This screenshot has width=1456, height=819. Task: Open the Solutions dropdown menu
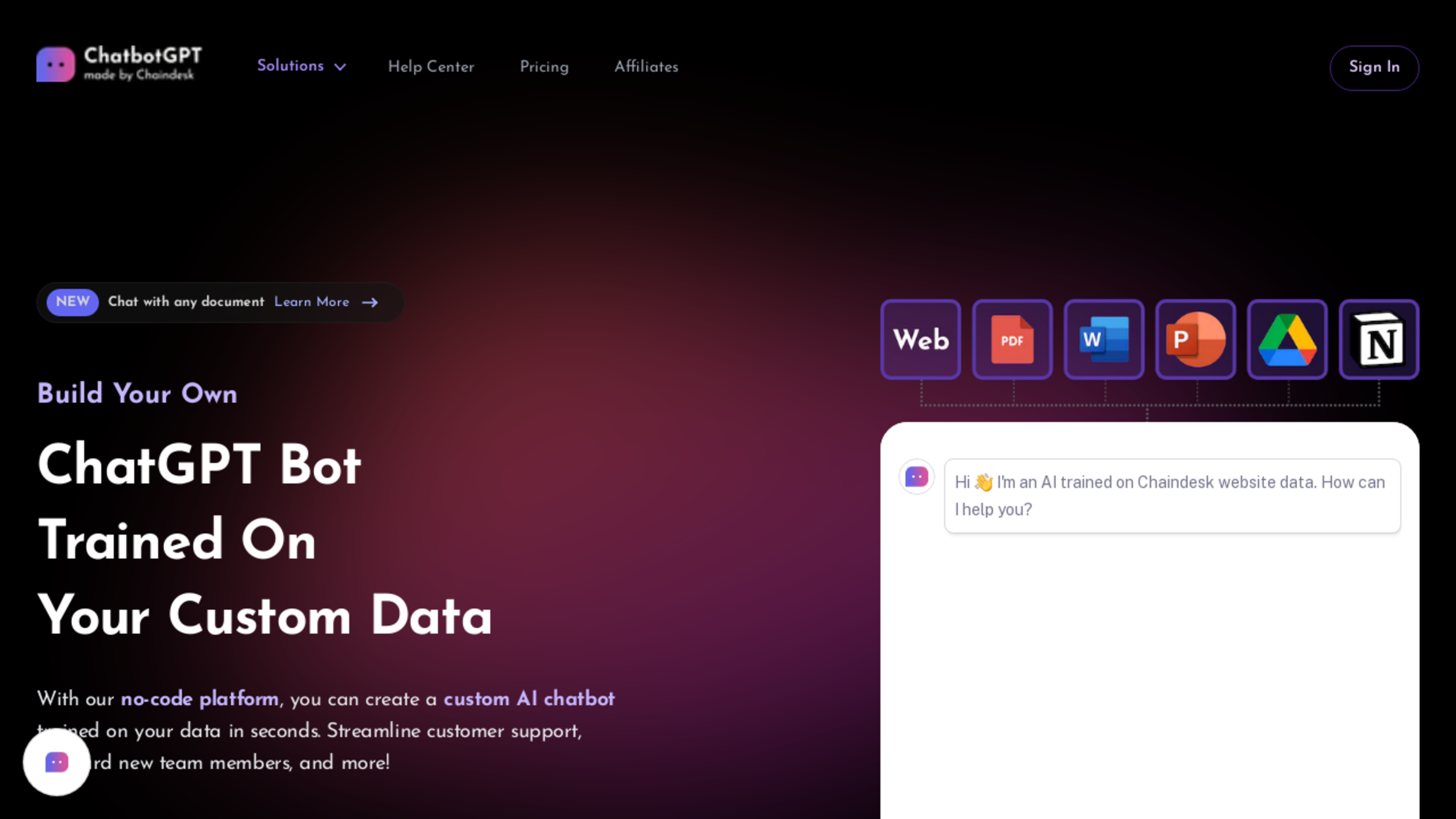tap(302, 66)
